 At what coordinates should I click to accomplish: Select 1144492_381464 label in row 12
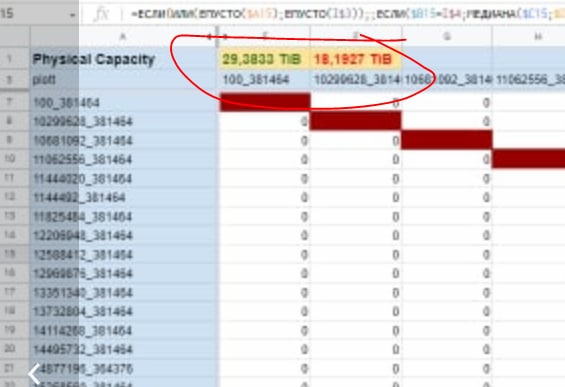pos(124,197)
